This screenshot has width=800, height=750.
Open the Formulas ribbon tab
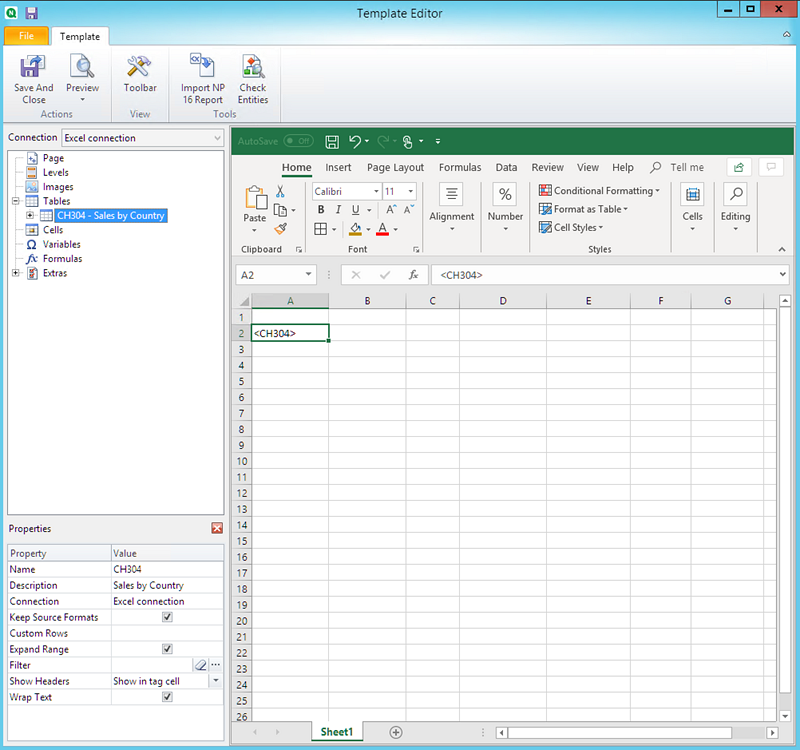coord(459,167)
